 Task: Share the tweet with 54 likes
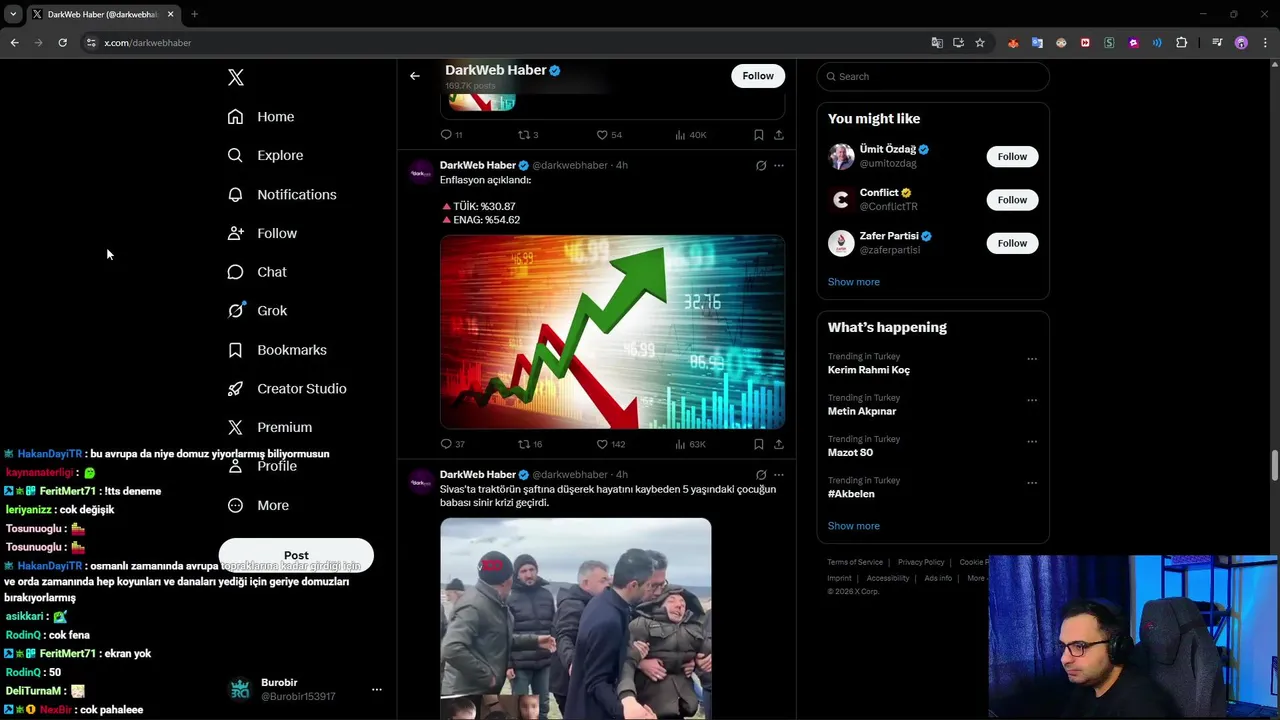[x=779, y=135]
